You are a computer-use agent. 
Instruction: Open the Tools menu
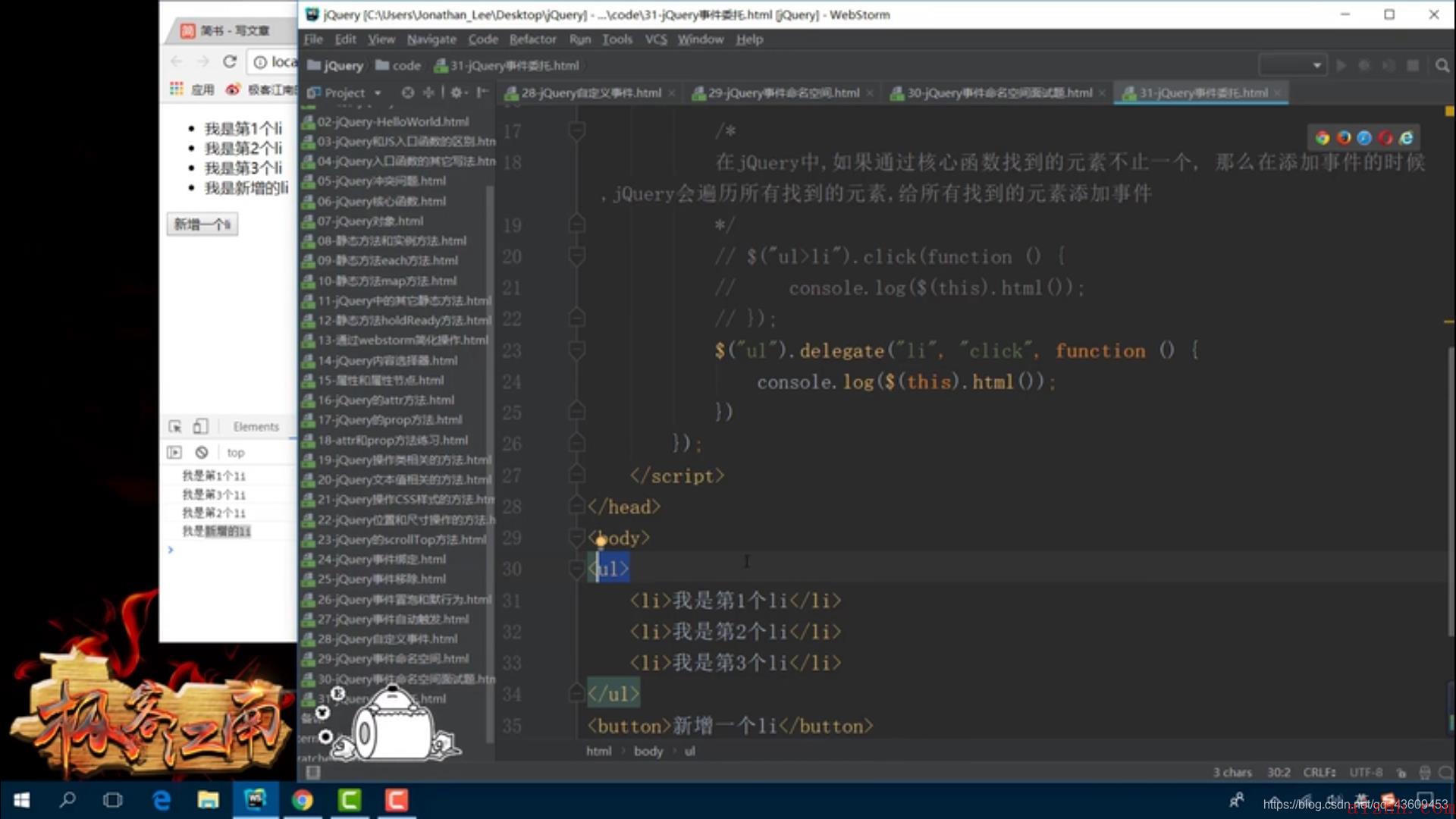point(617,39)
